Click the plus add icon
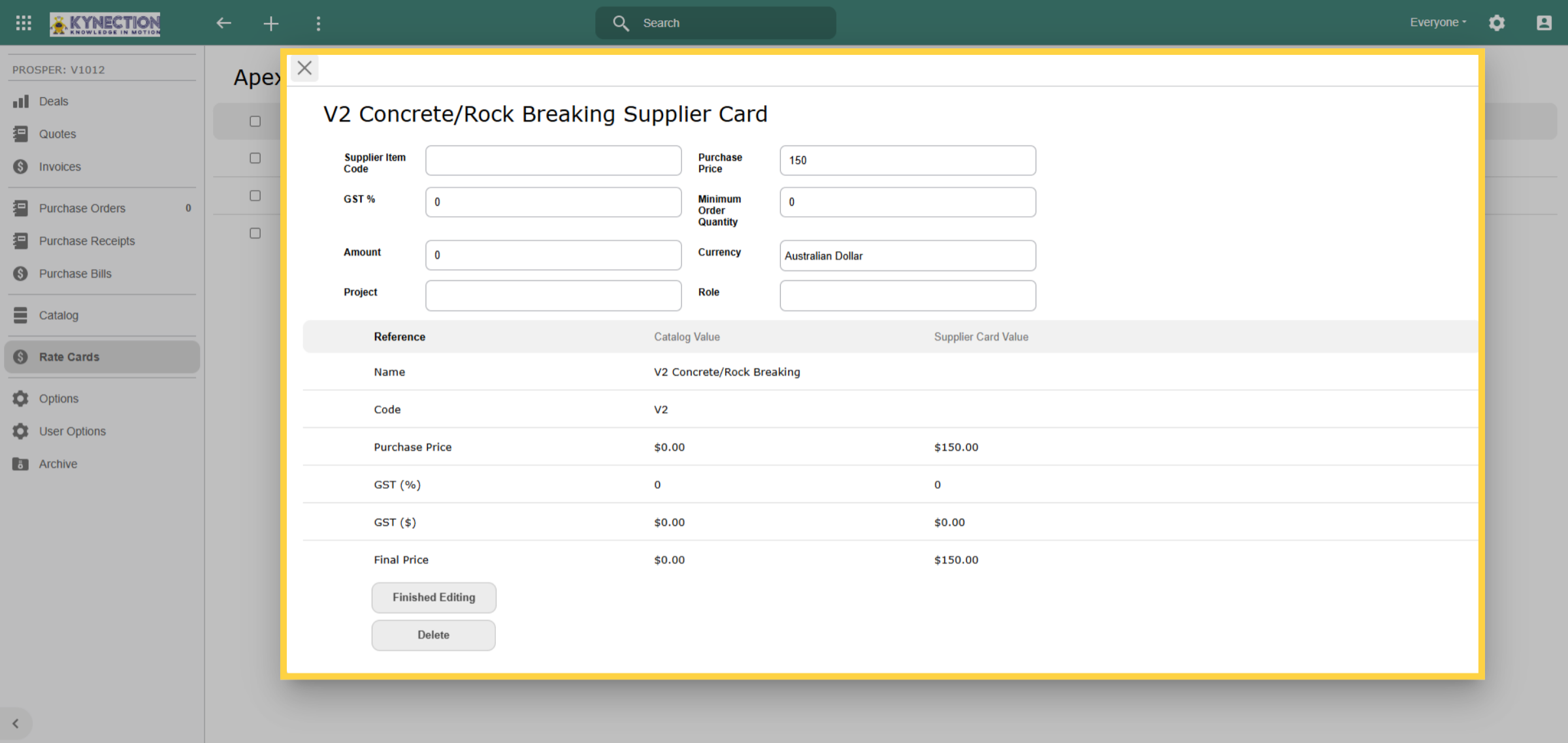Viewport: 1568px width, 743px height. (x=271, y=24)
